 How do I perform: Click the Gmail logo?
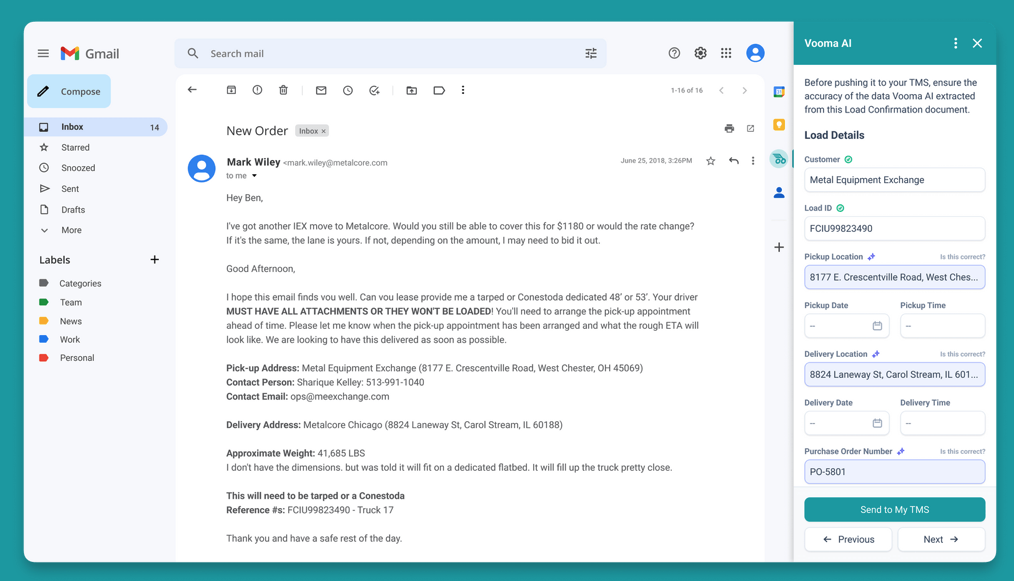[x=90, y=54]
